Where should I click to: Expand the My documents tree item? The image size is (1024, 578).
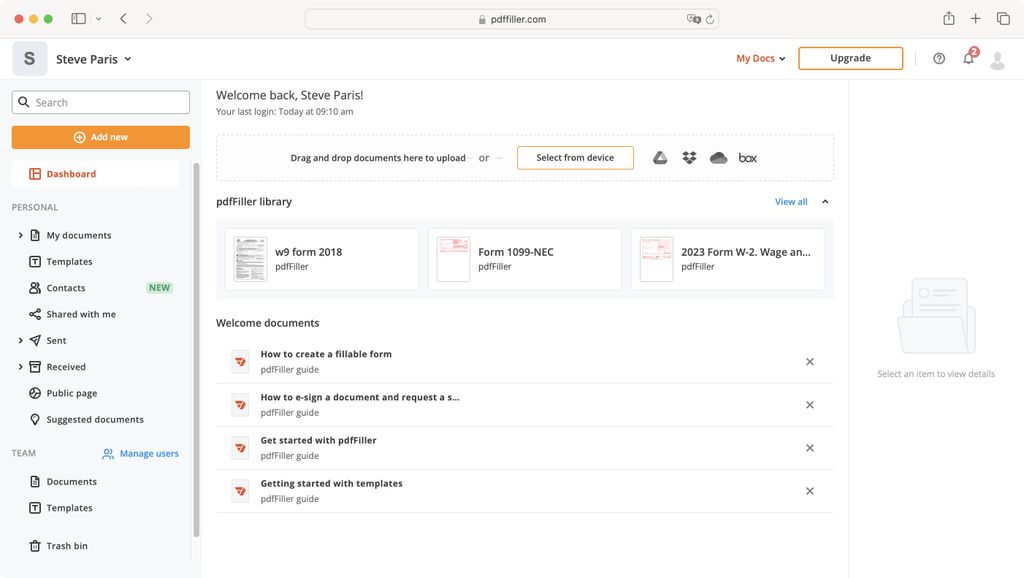click(20, 235)
